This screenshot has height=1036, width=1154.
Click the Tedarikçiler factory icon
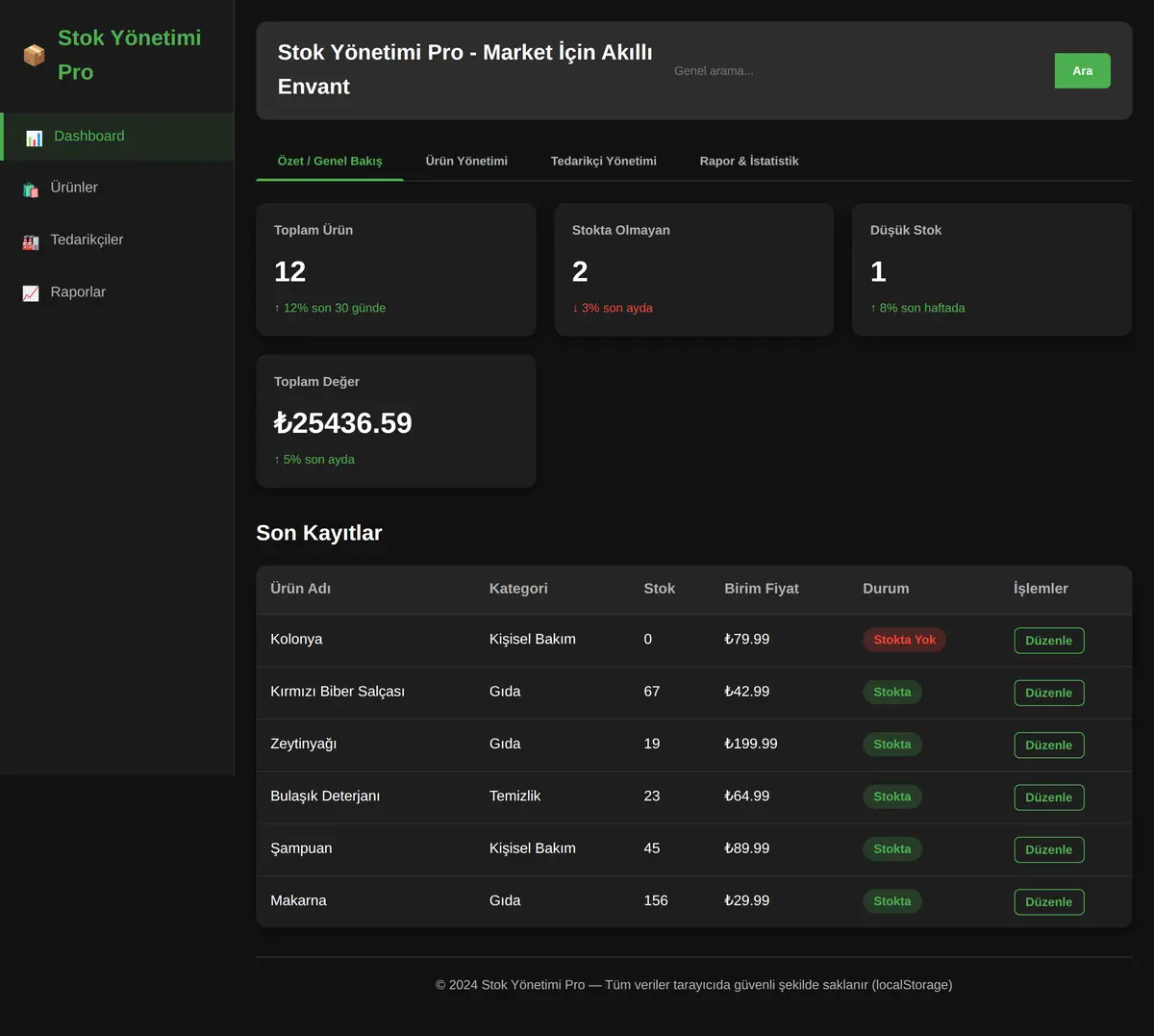pos(31,241)
